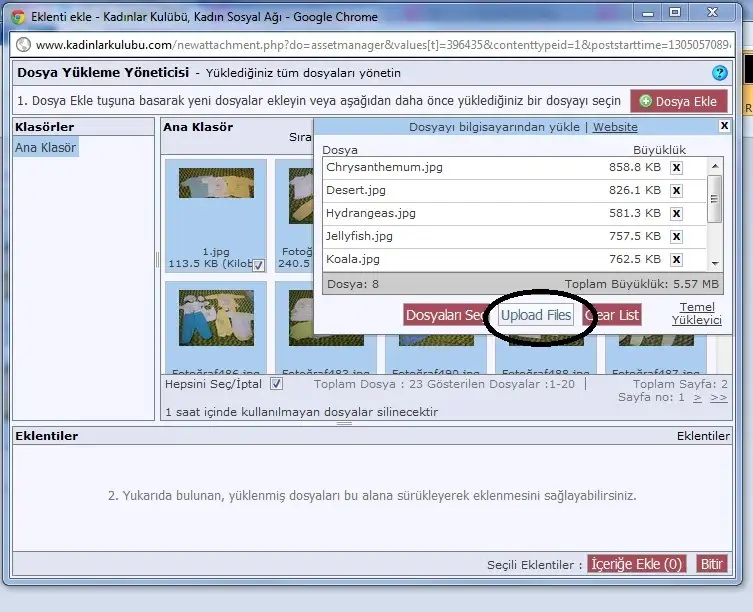Screen dimensions: 753x612
Task: Click the splitter handle above Eklentiler
Action: pos(344,424)
